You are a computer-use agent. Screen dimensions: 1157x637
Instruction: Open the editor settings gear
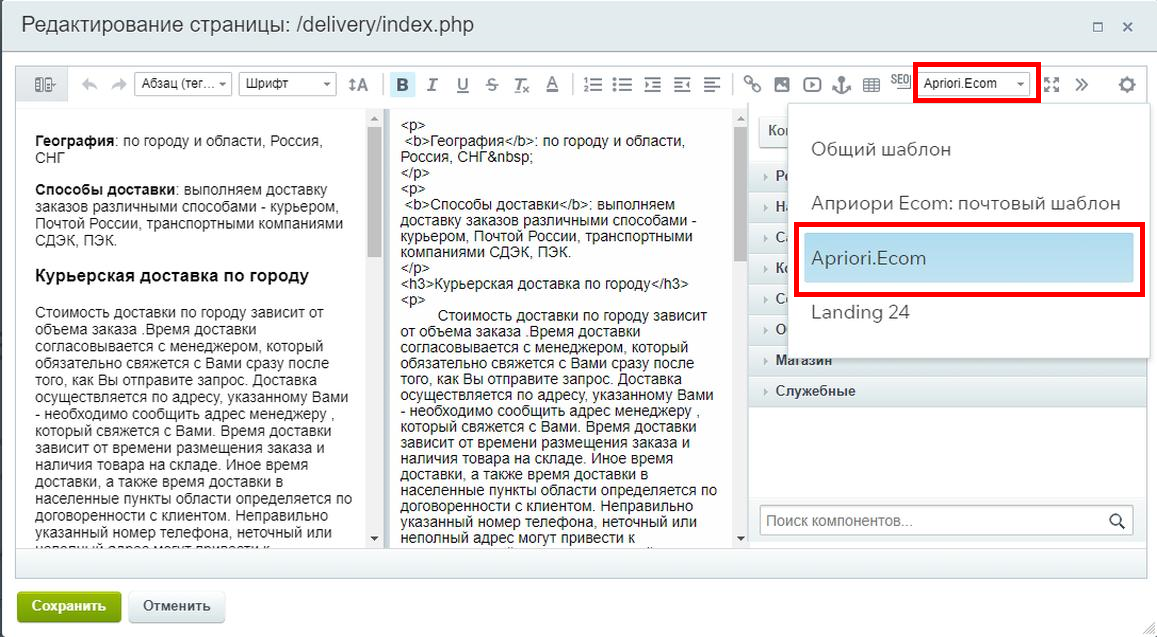[1127, 85]
